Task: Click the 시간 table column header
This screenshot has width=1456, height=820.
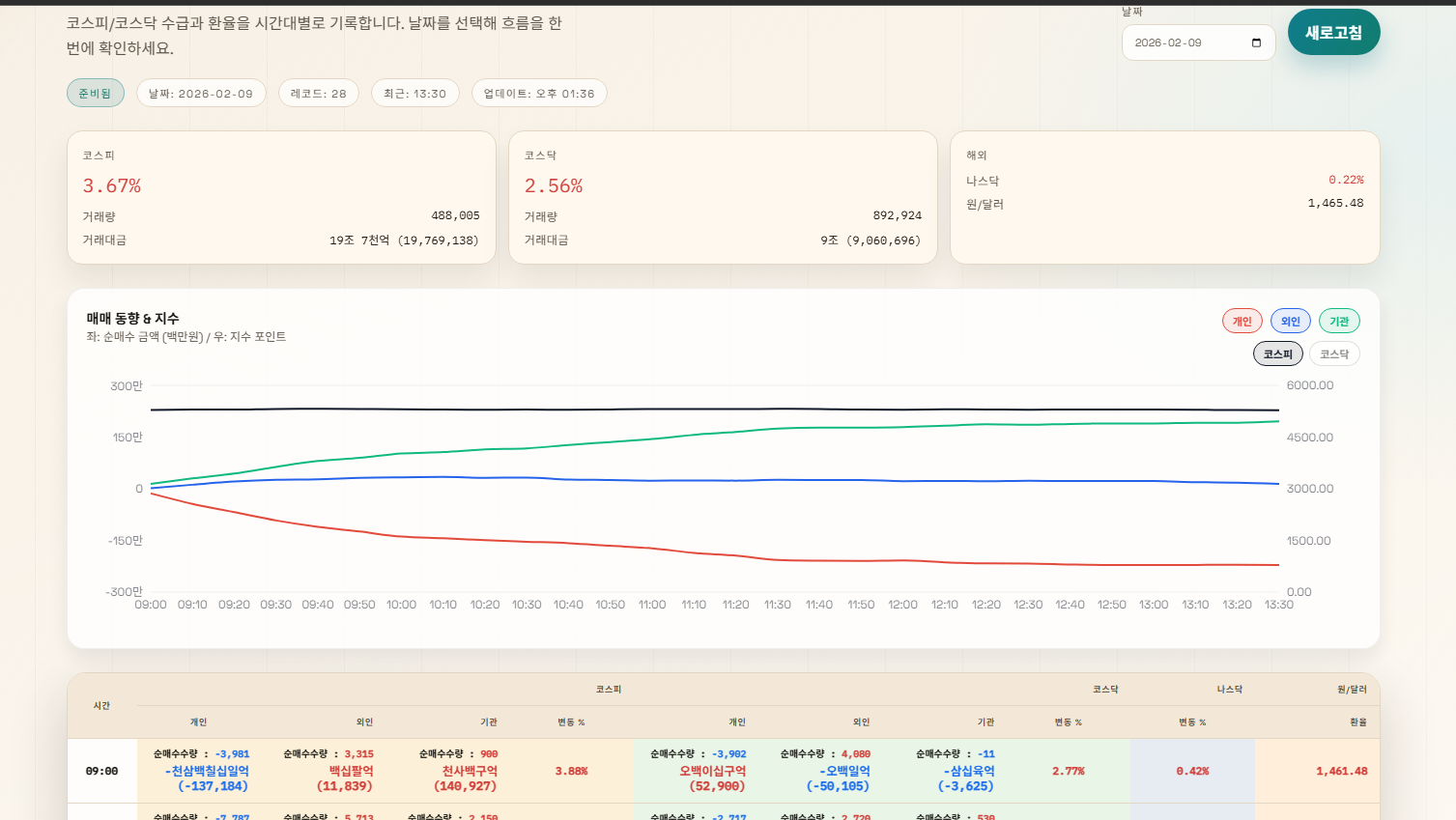Action: point(101,706)
